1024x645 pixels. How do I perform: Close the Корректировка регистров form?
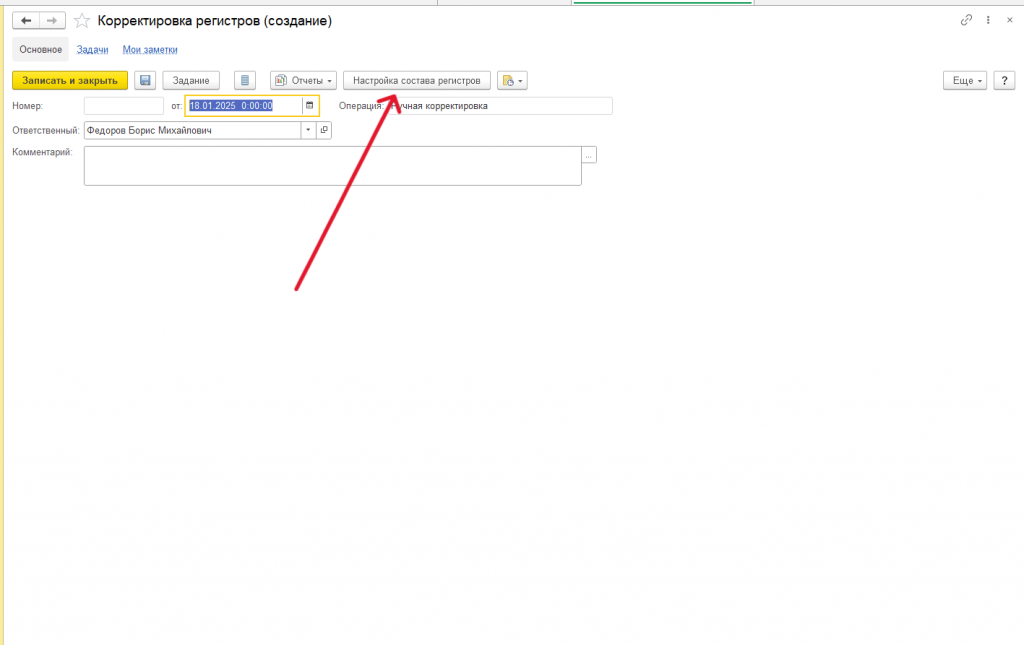[x=1010, y=20]
